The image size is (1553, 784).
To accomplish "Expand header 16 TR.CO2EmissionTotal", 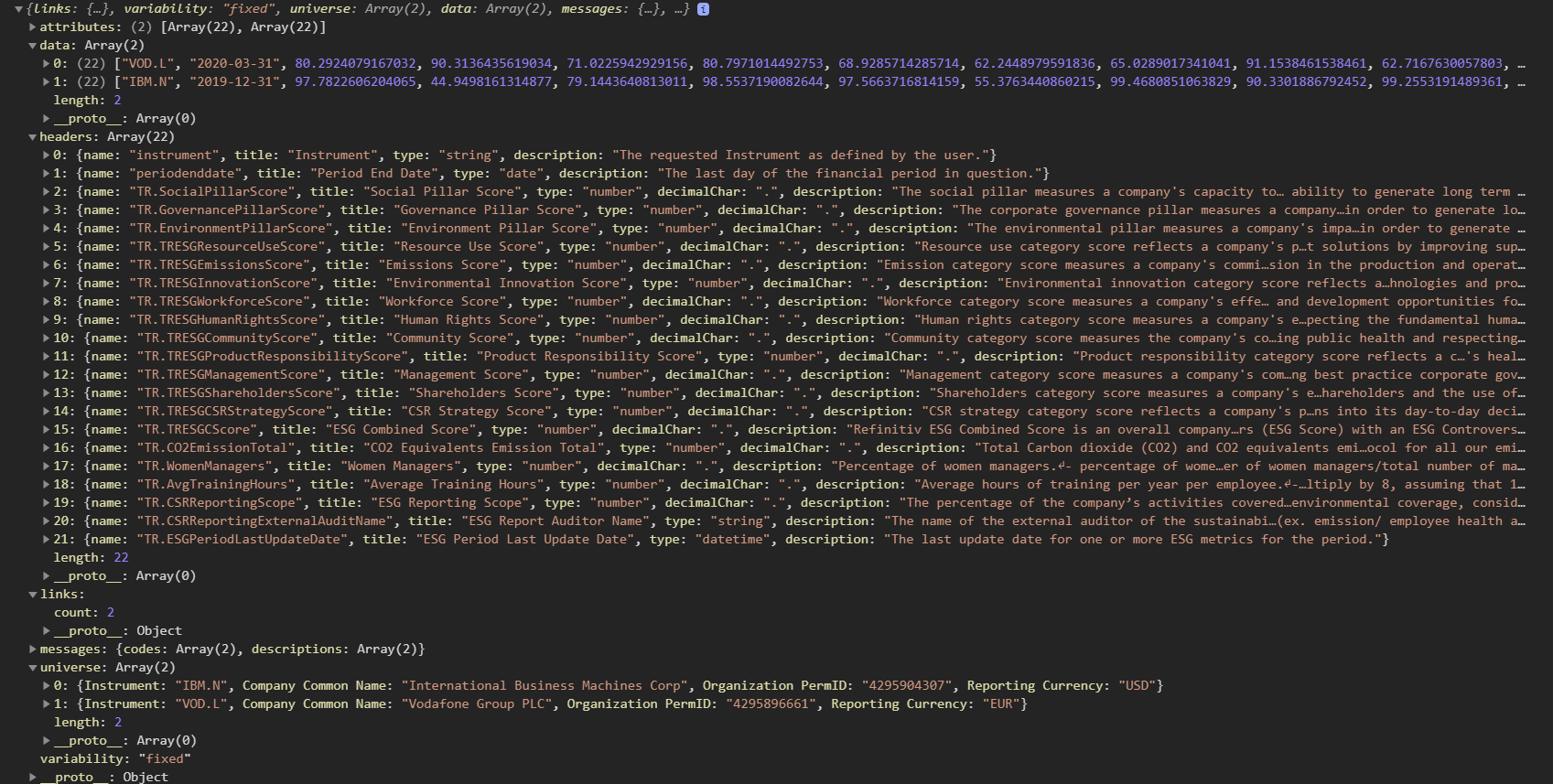I will click(47, 448).
